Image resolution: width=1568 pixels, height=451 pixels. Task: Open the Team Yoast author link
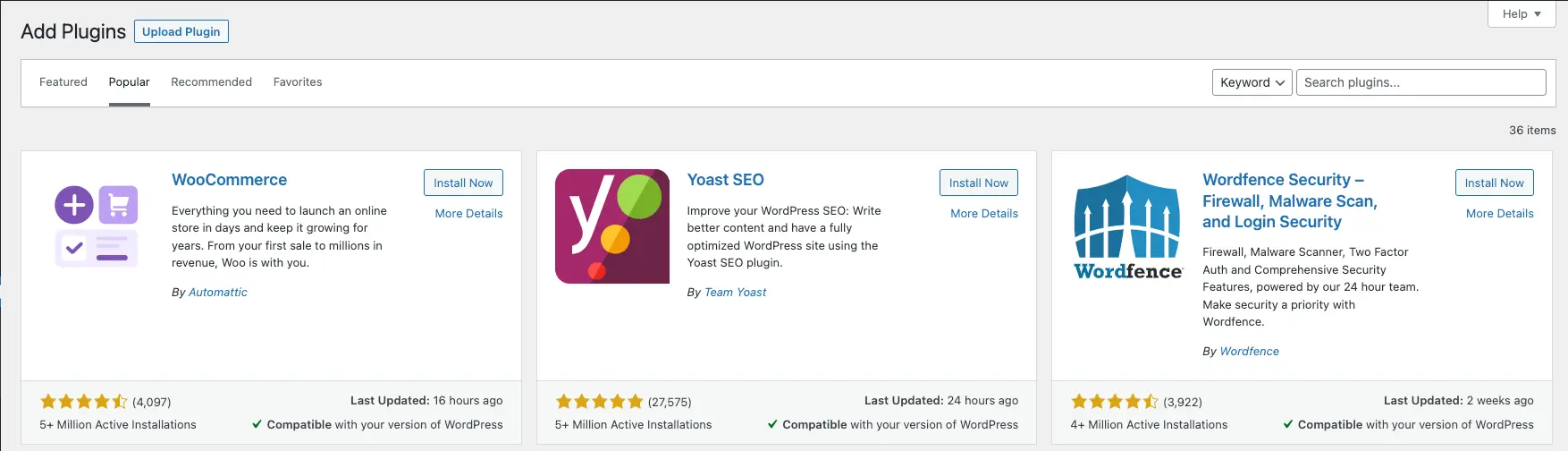click(736, 292)
